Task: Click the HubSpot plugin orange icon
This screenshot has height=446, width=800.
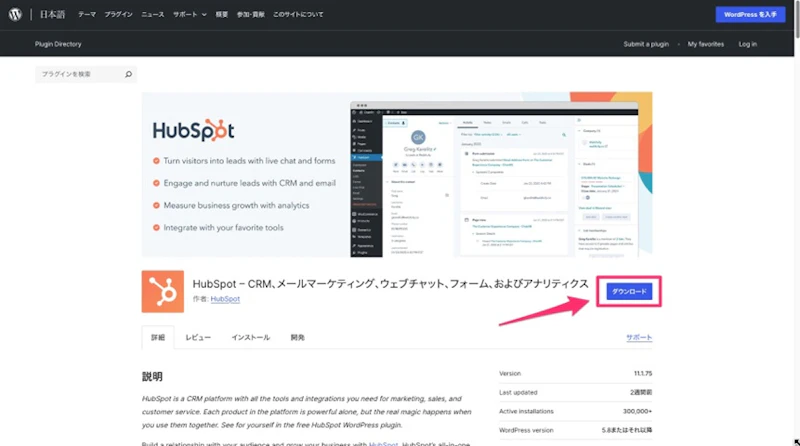Action: (x=163, y=291)
